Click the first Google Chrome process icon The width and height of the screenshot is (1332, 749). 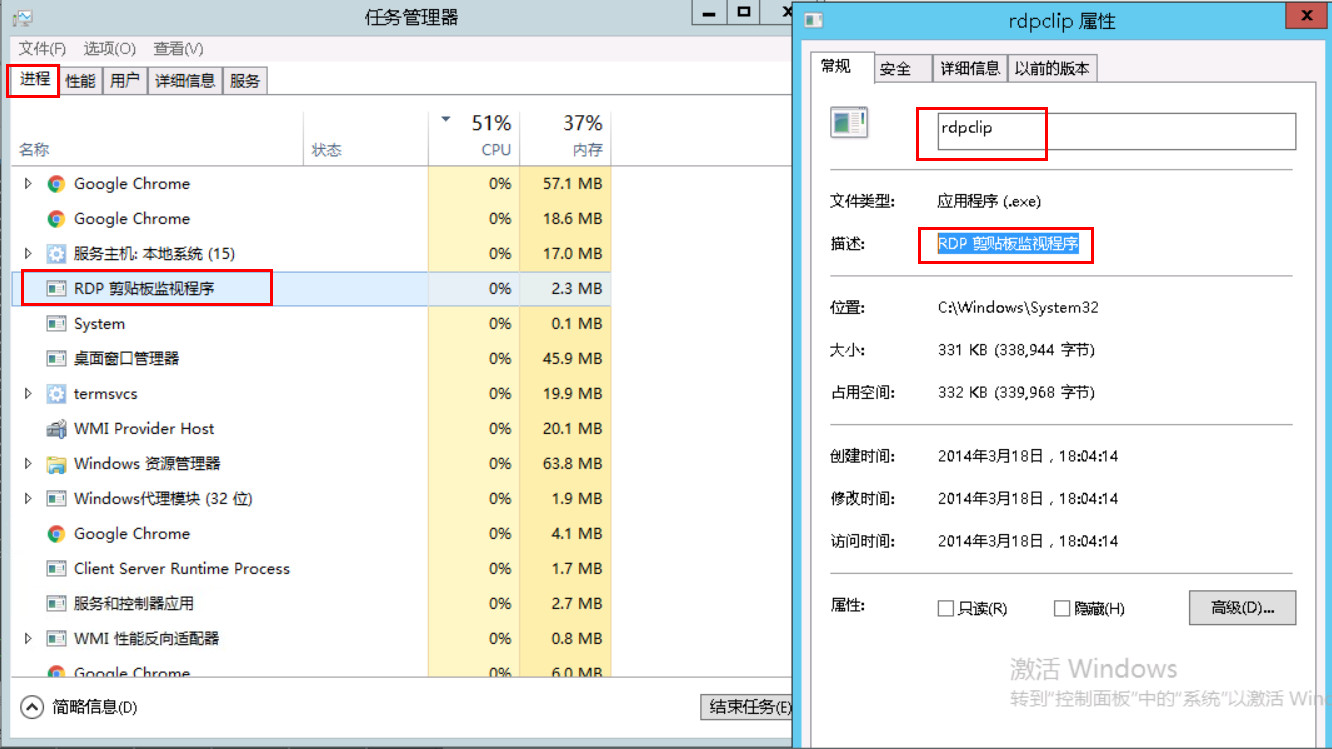coord(56,184)
